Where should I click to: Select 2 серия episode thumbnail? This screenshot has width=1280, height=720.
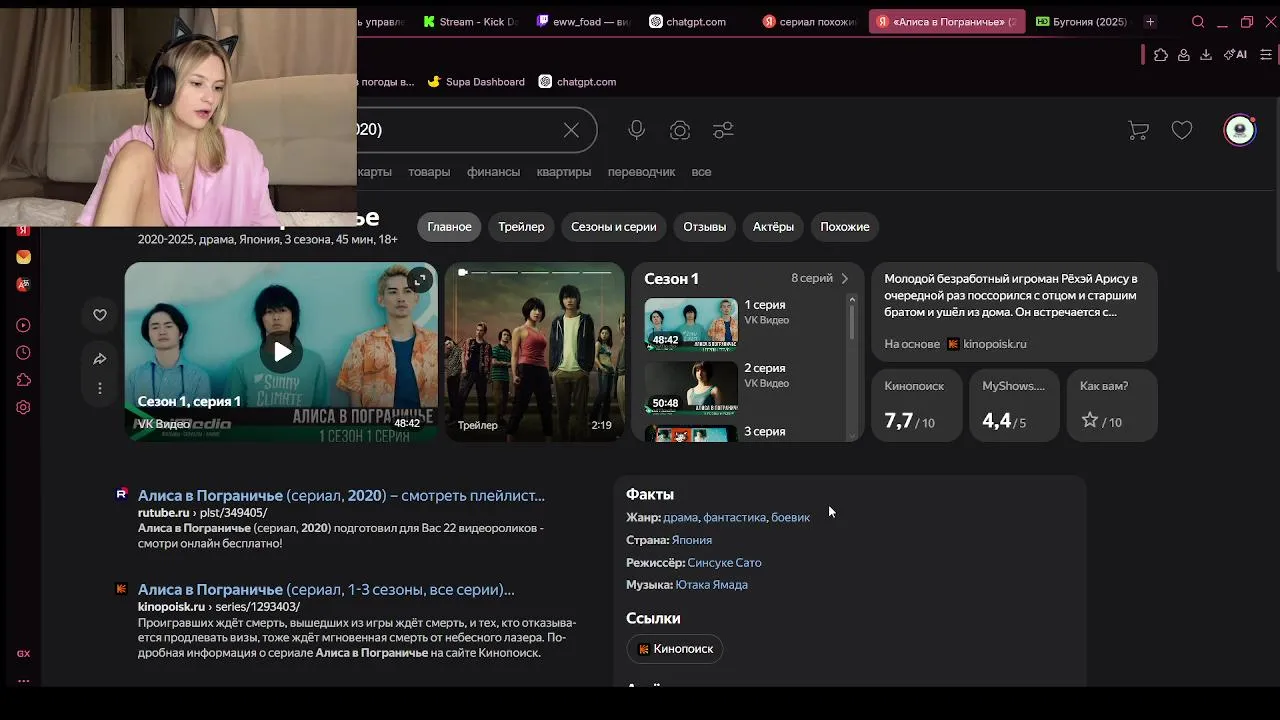click(691, 387)
